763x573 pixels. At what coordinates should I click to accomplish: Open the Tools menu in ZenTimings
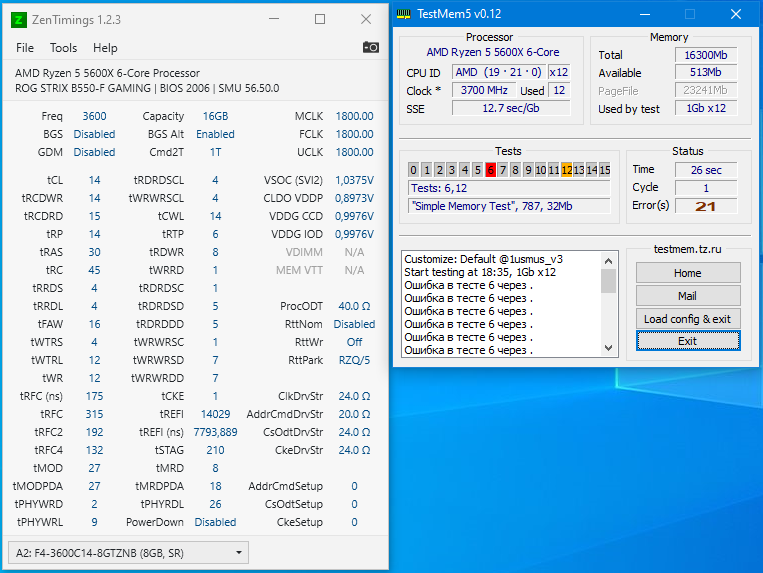coord(63,48)
